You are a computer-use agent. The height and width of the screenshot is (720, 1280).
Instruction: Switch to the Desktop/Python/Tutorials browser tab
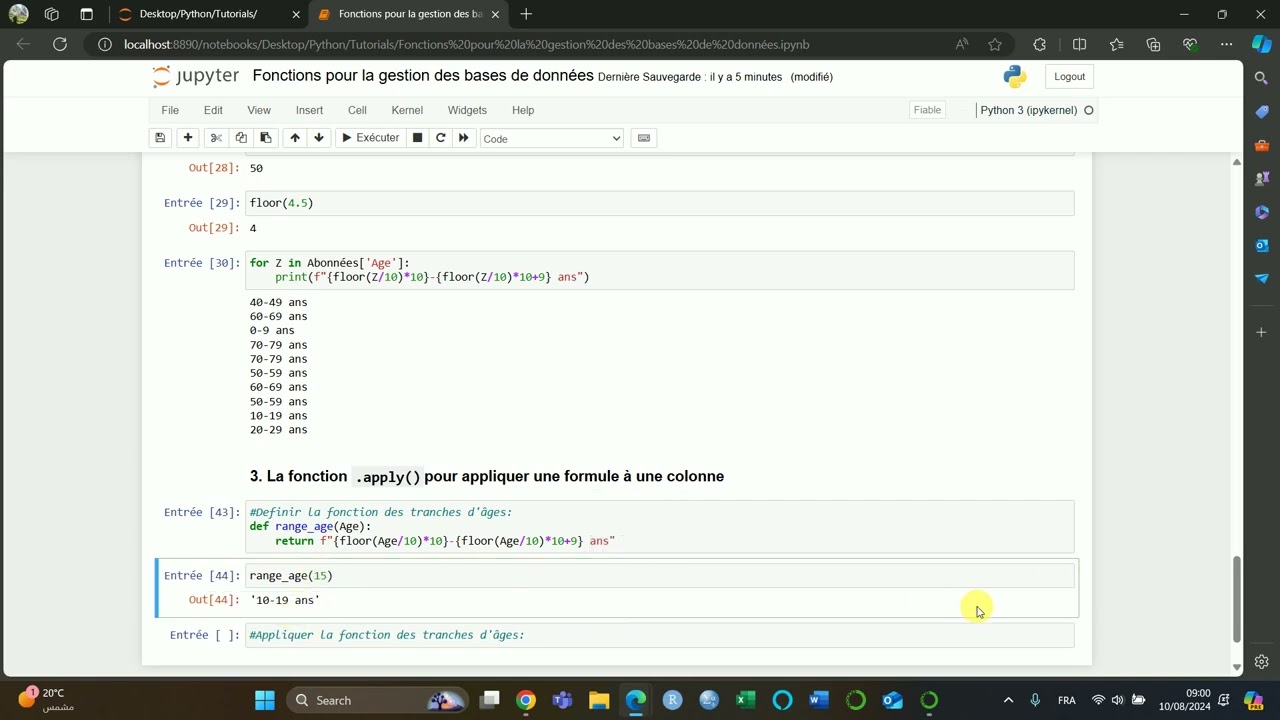pos(200,14)
